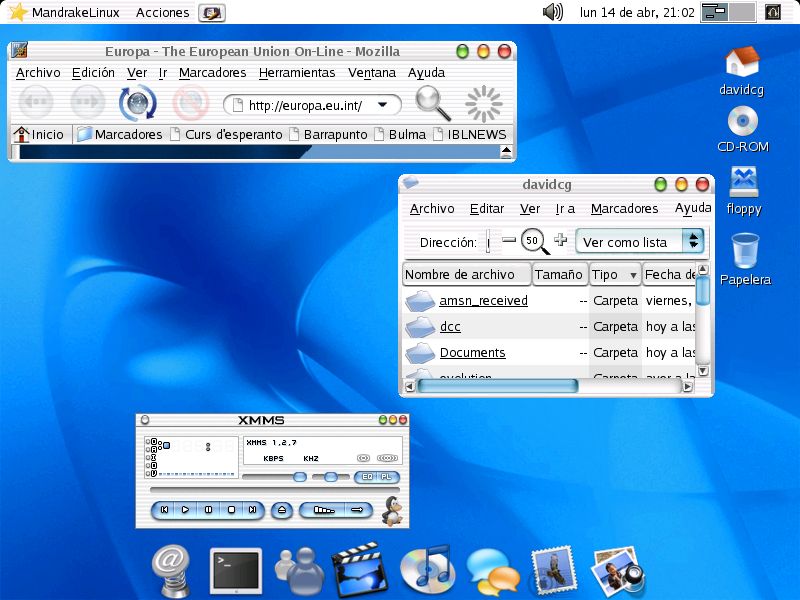Click the panel launcher icon beside Acciones
Screen dimensions: 800x600
(x=212, y=13)
